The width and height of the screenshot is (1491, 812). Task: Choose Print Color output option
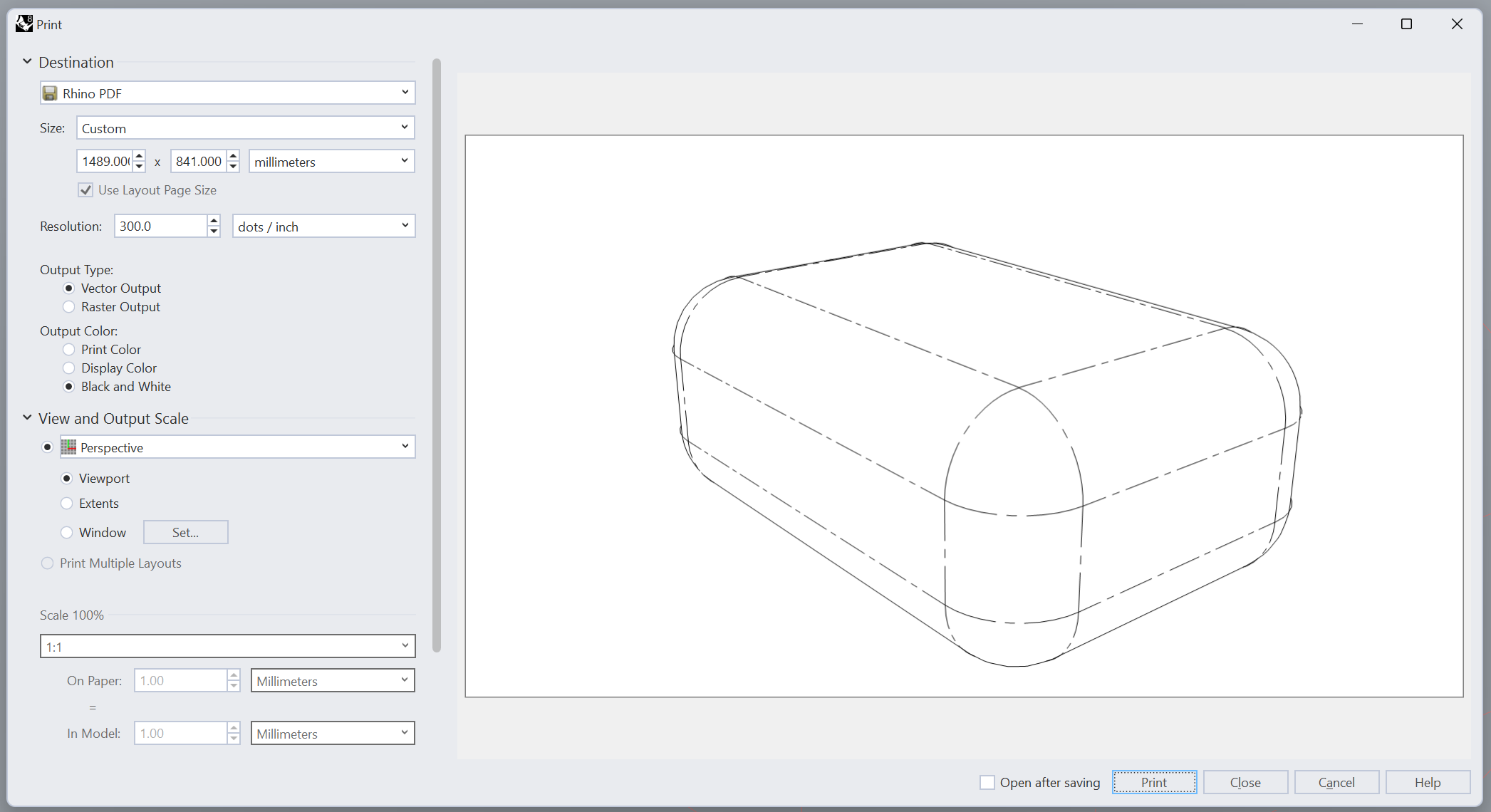click(69, 350)
